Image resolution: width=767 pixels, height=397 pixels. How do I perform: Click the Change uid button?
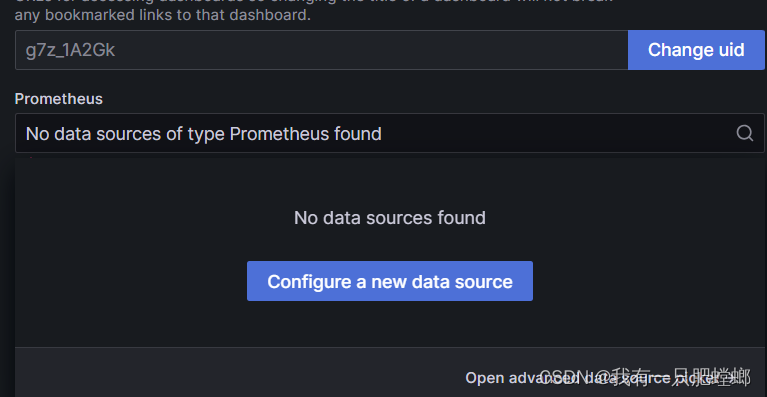tap(696, 50)
